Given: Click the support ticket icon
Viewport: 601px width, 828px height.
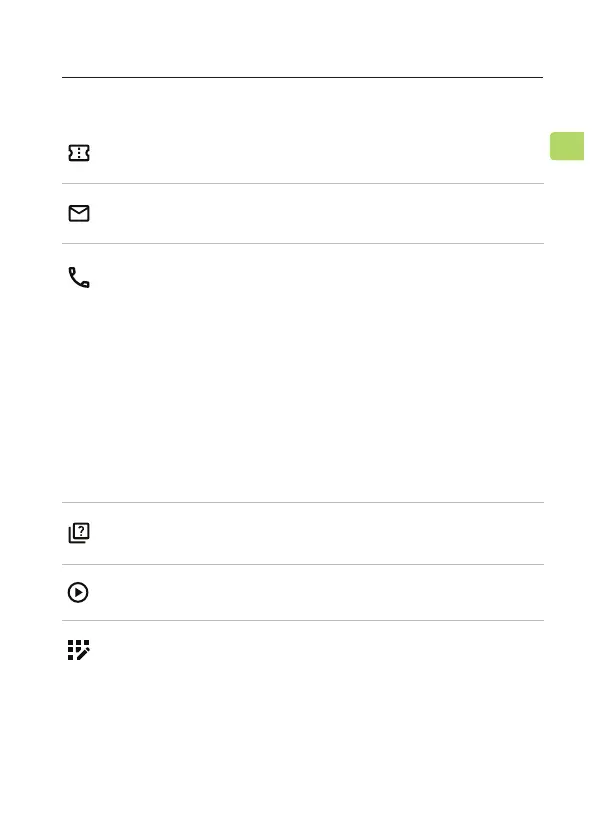Looking at the screenshot, I should click(78, 152).
